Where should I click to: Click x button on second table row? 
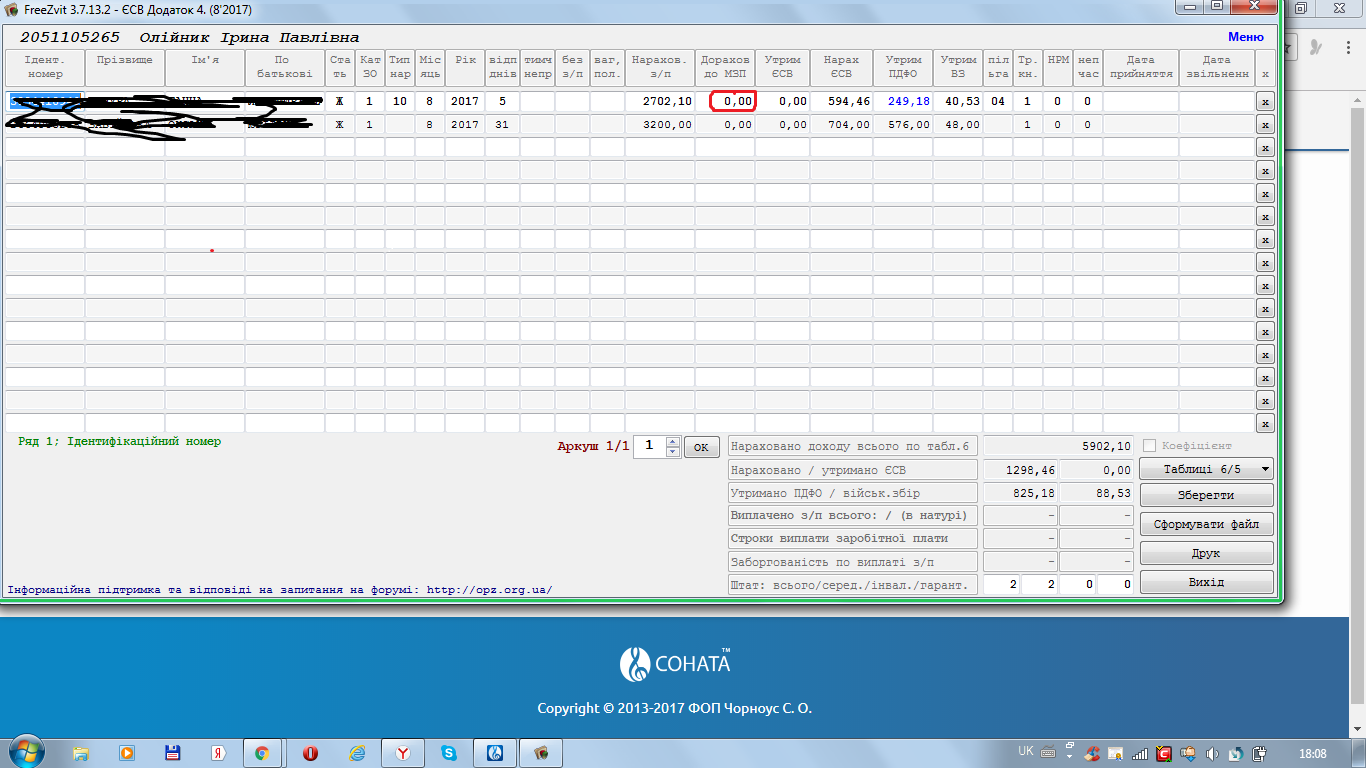tap(1265, 125)
